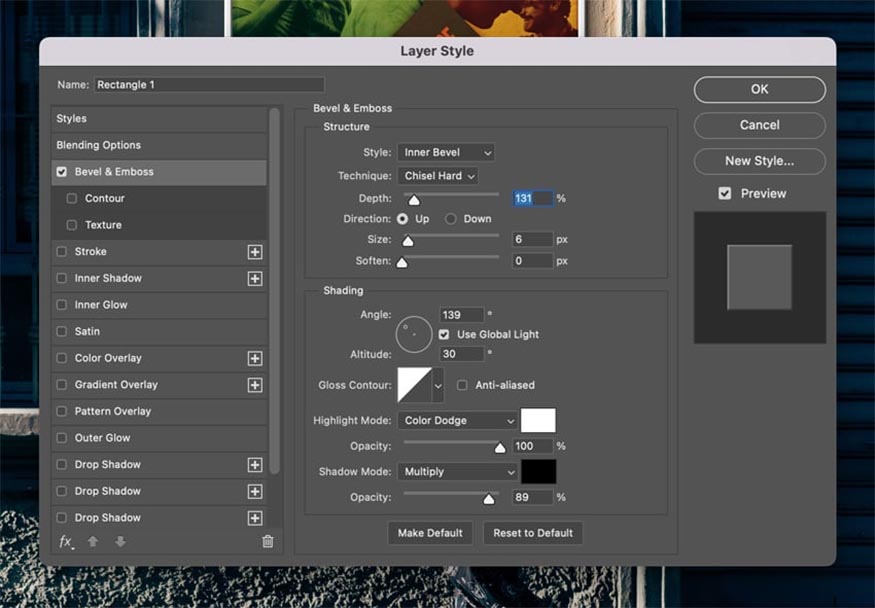This screenshot has height=608, width=875.
Task: Click the OK button
Action: [759, 89]
